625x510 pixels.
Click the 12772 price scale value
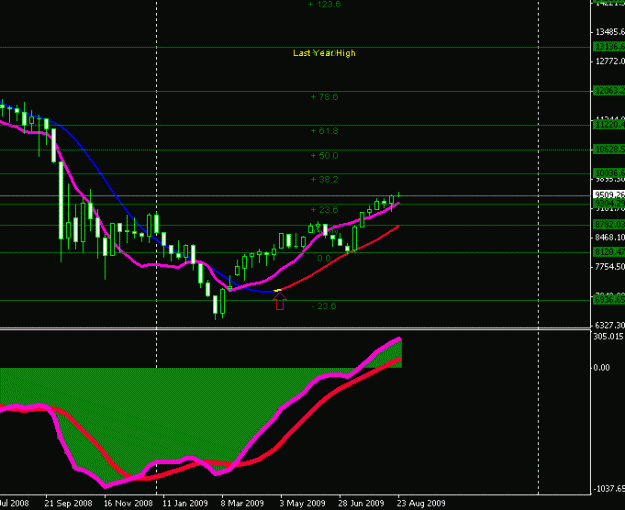pyautogui.click(x=610, y=61)
